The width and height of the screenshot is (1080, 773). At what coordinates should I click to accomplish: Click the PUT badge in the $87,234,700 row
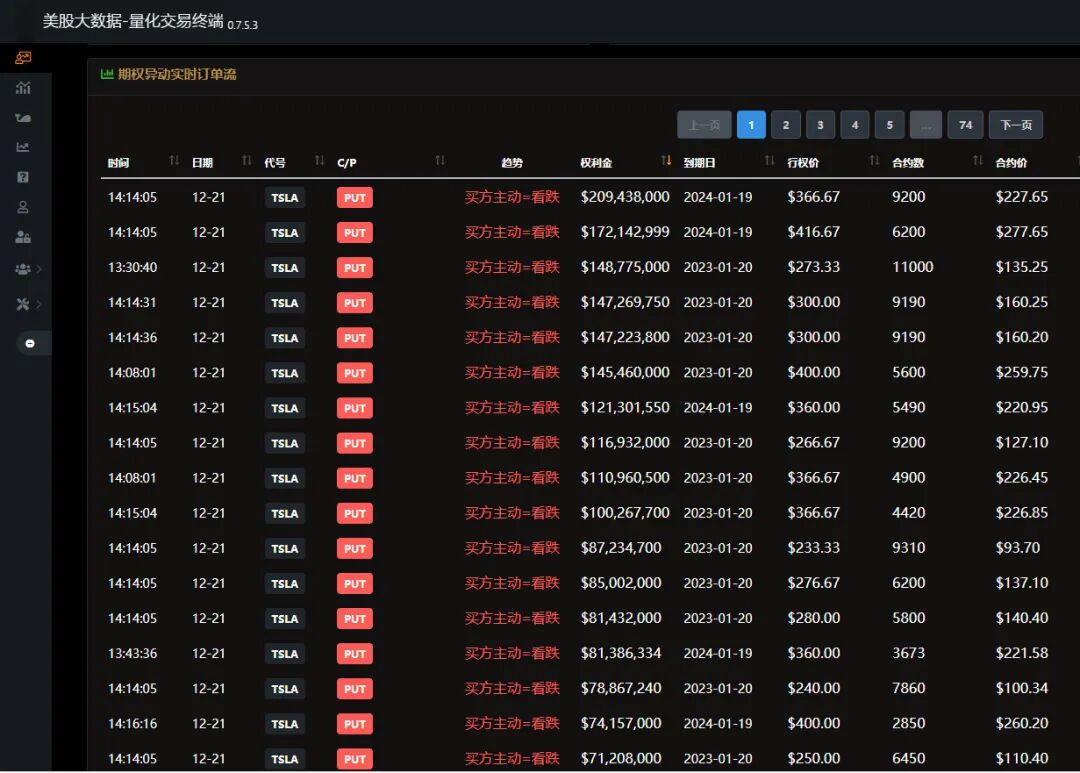point(355,549)
